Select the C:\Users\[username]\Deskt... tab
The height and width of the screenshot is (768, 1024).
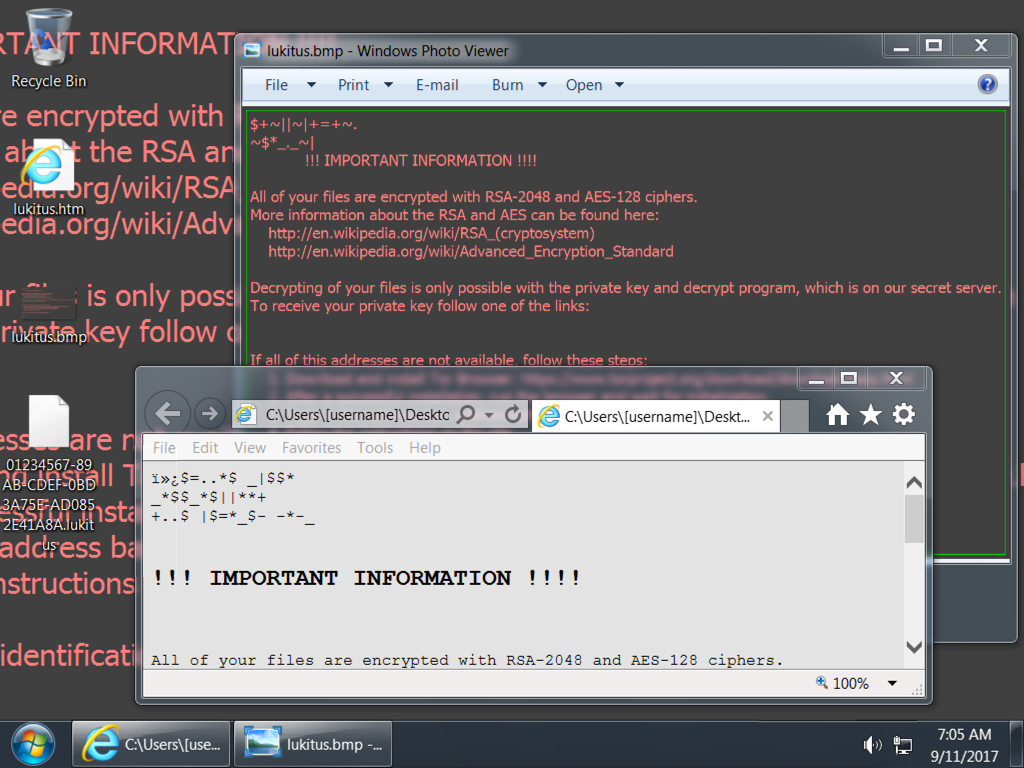point(658,416)
